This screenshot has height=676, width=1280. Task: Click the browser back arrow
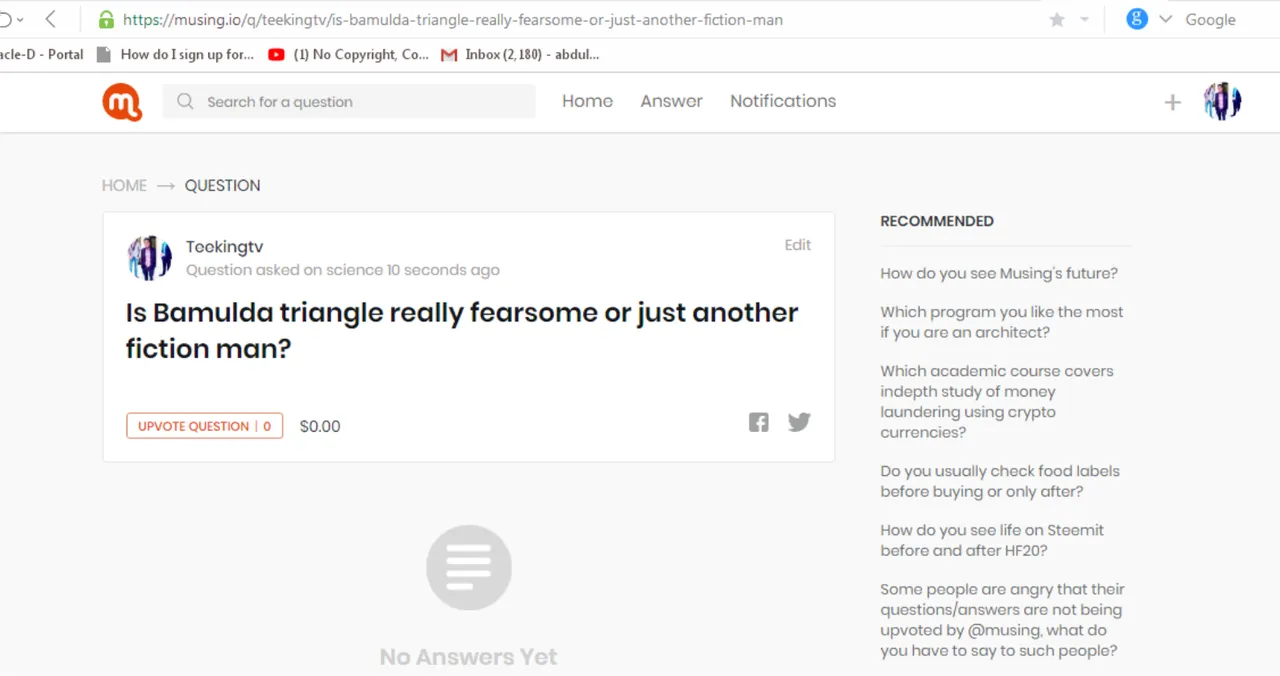point(51,19)
